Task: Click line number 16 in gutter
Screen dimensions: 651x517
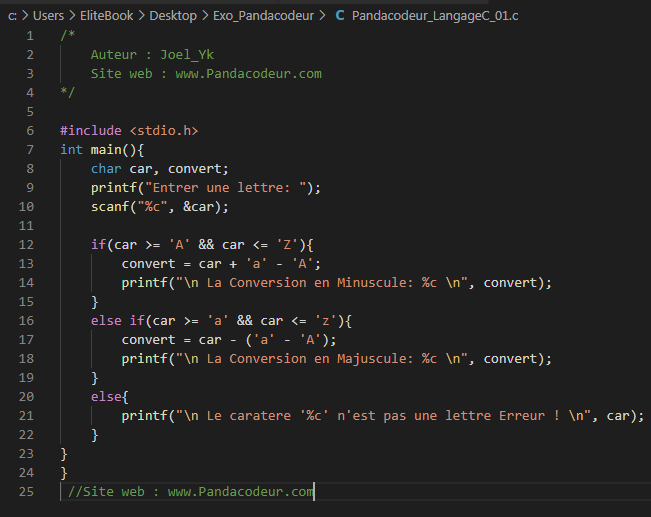Action: click(26, 321)
